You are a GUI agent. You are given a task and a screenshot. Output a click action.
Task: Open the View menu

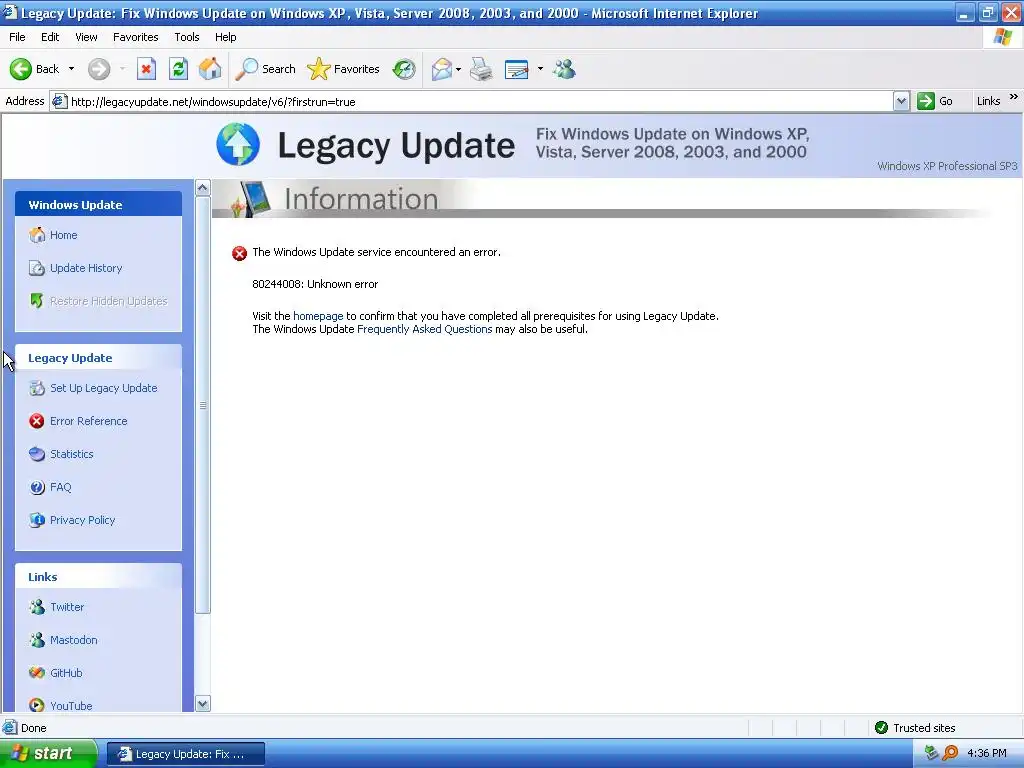tap(86, 37)
